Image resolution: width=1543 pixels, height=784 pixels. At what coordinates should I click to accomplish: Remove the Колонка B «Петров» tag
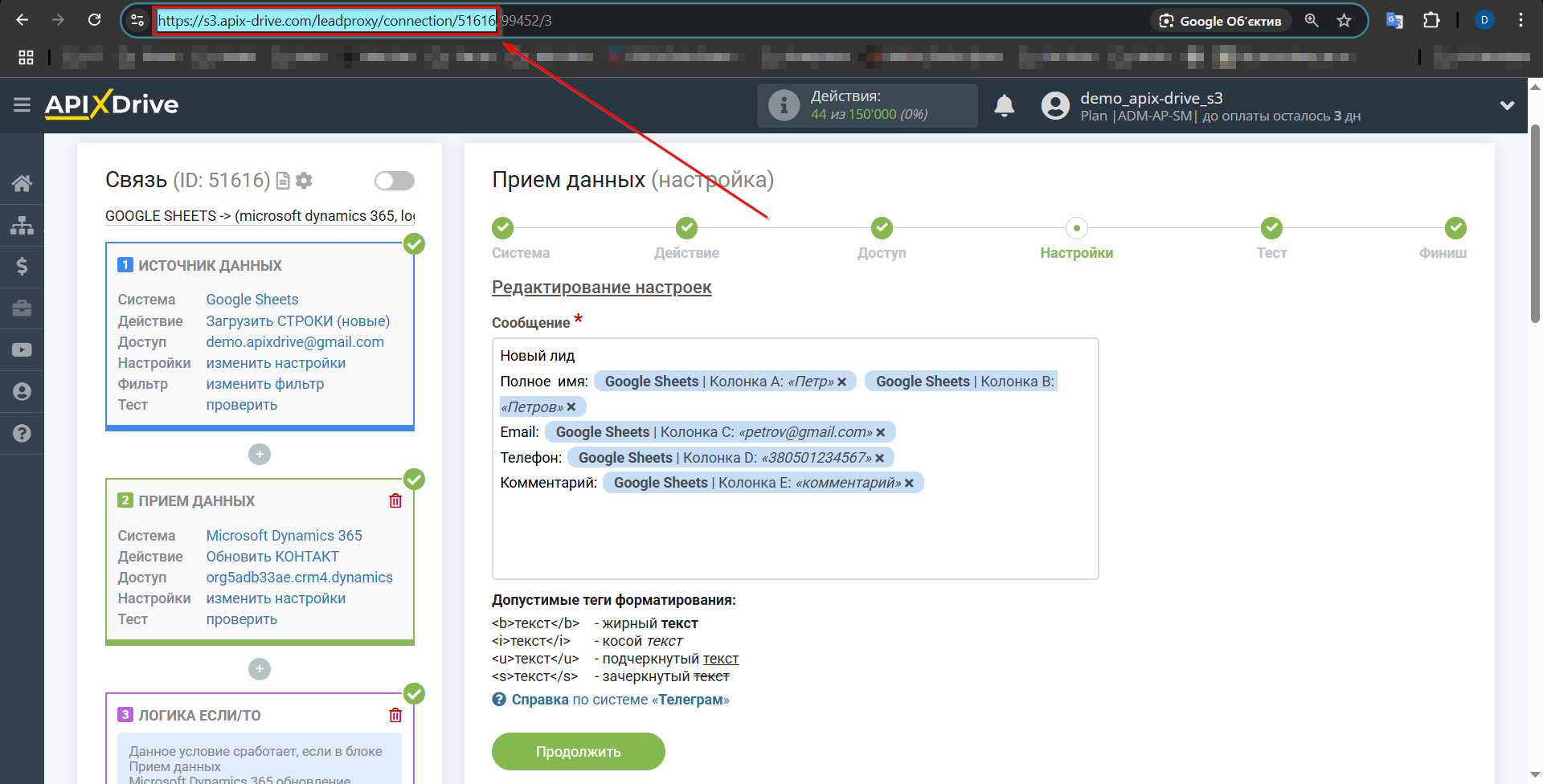571,407
